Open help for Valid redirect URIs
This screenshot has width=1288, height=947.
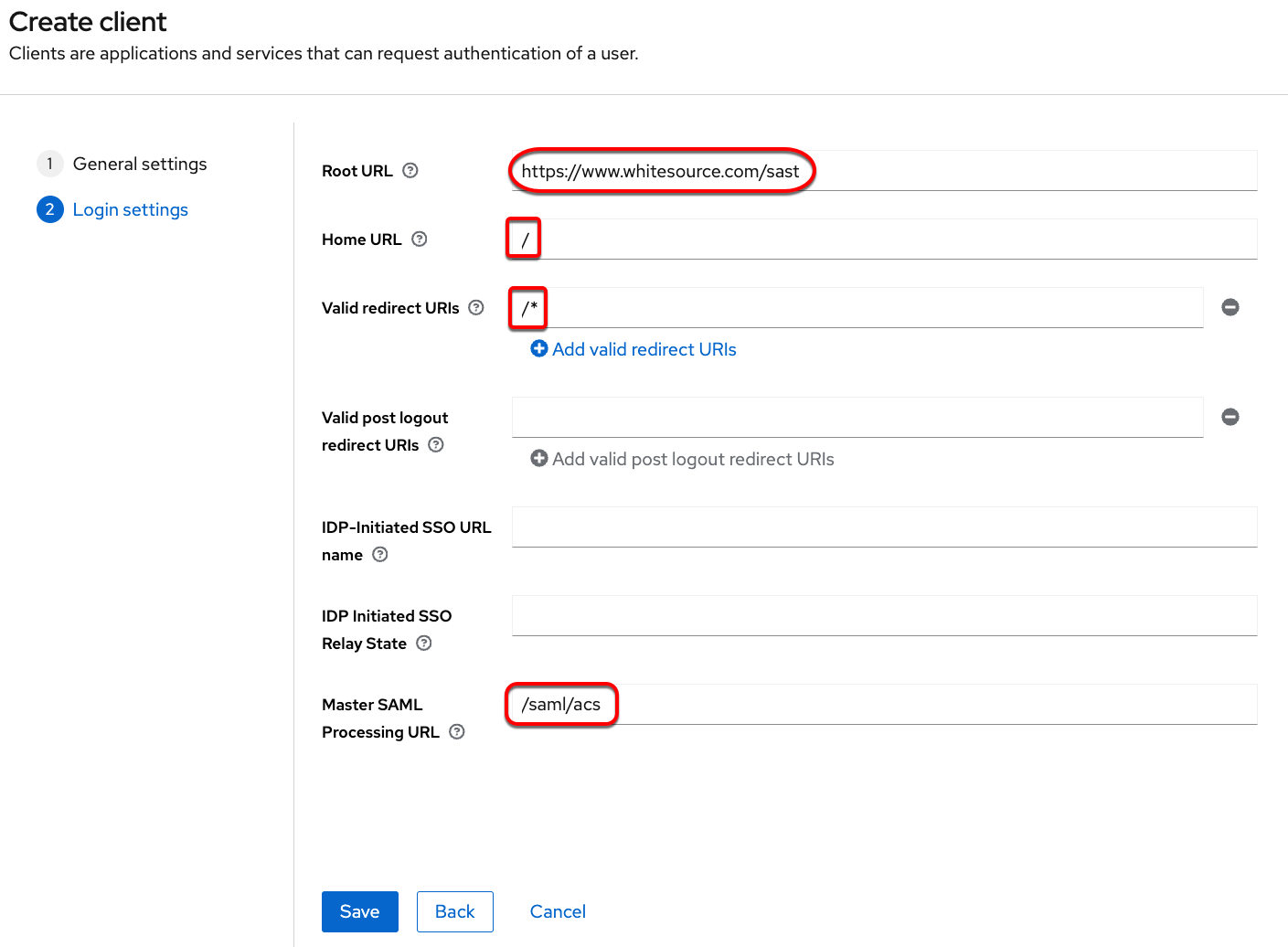coord(476,307)
